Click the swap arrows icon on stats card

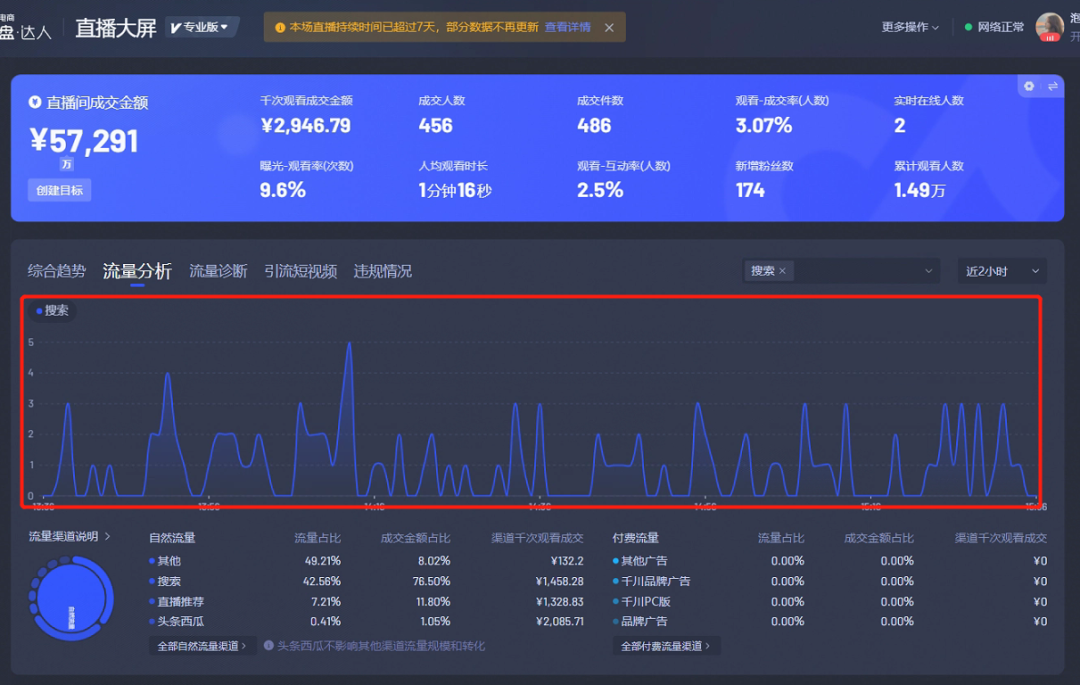(1052, 87)
